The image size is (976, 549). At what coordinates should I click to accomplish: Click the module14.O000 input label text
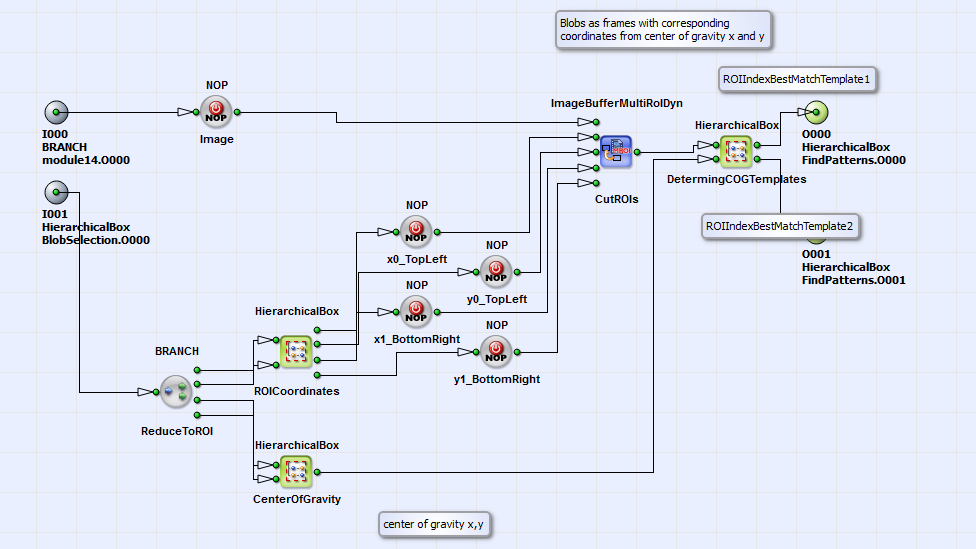[86, 160]
